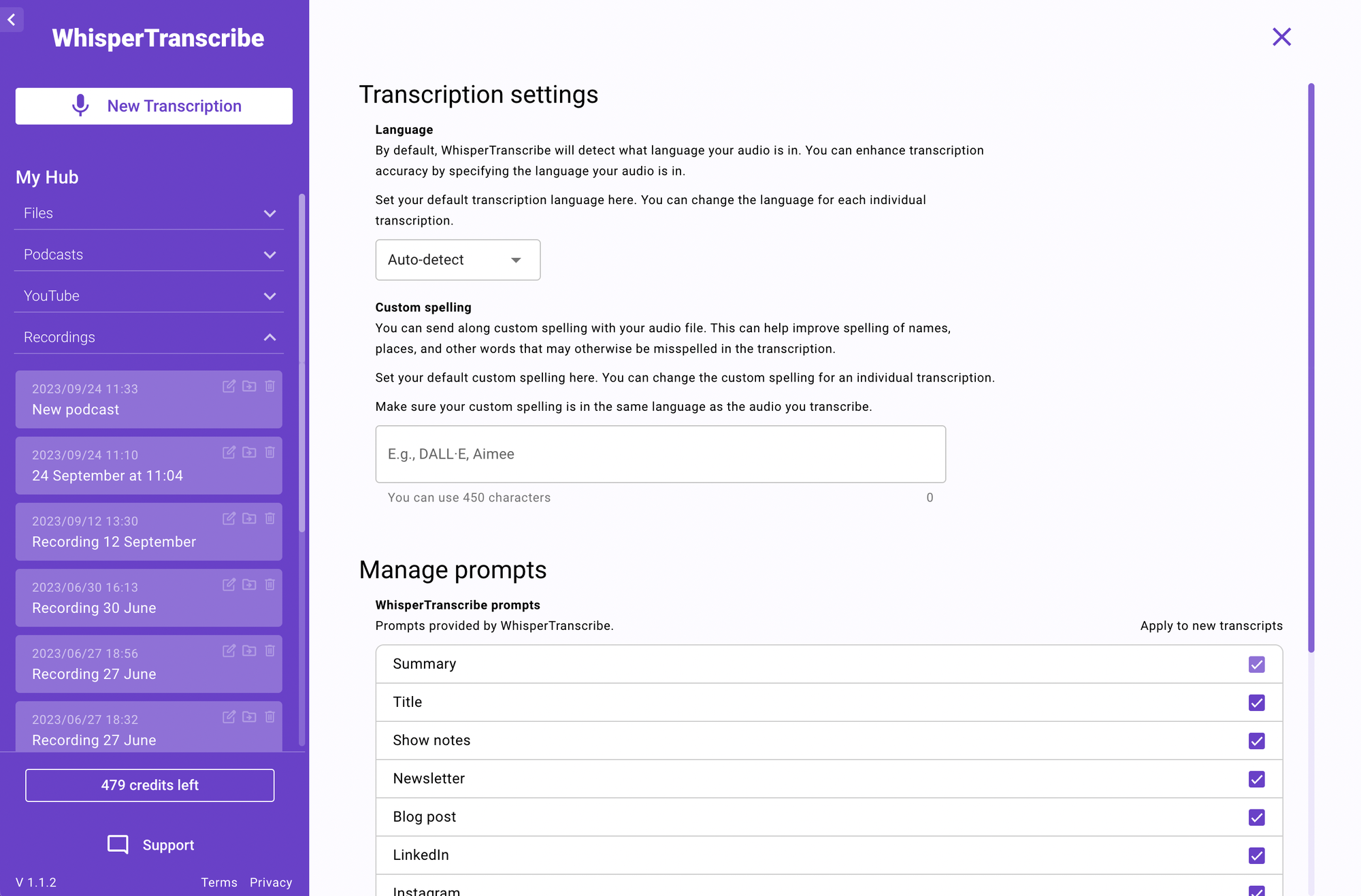Toggle the Summary prompt checkbox
The width and height of the screenshot is (1361, 896).
click(x=1257, y=664)
